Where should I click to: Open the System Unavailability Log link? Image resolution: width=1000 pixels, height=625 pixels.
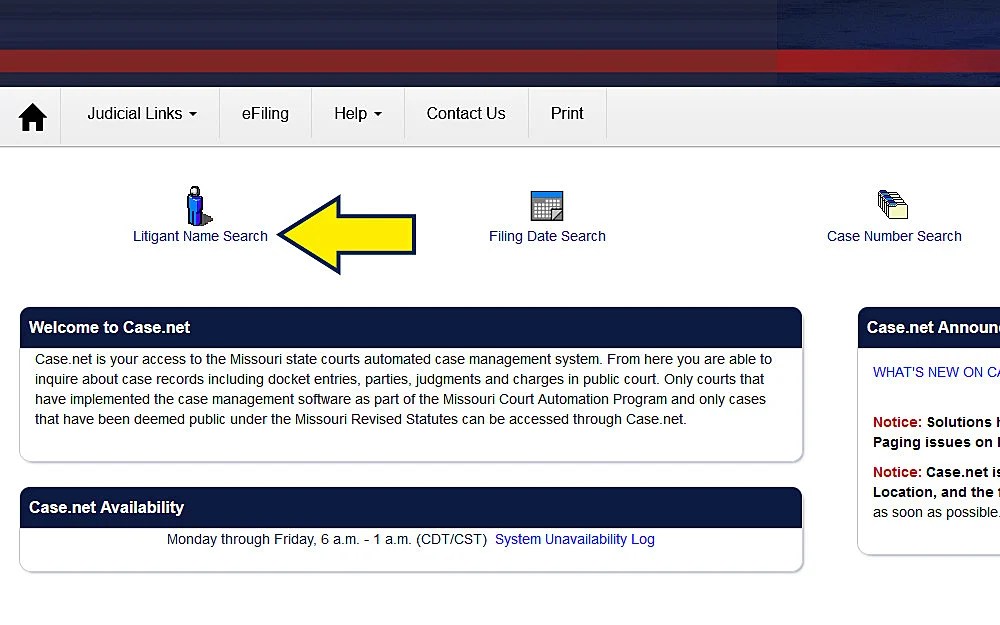click(574, 539)
